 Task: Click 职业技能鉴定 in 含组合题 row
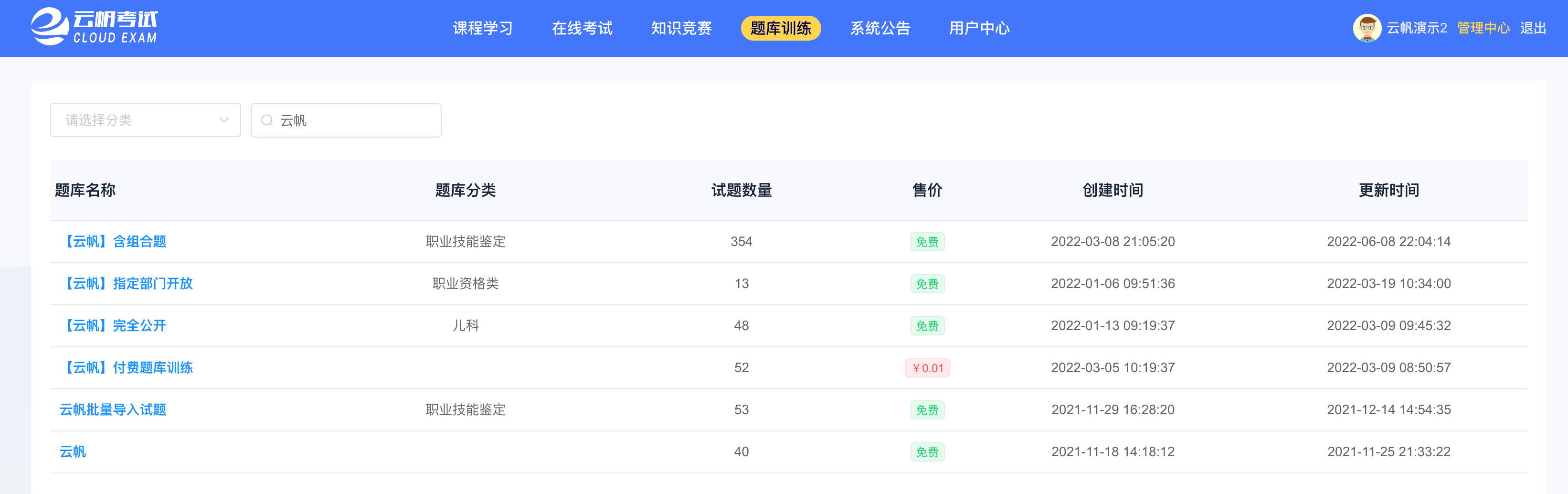(x=466, y=241)
